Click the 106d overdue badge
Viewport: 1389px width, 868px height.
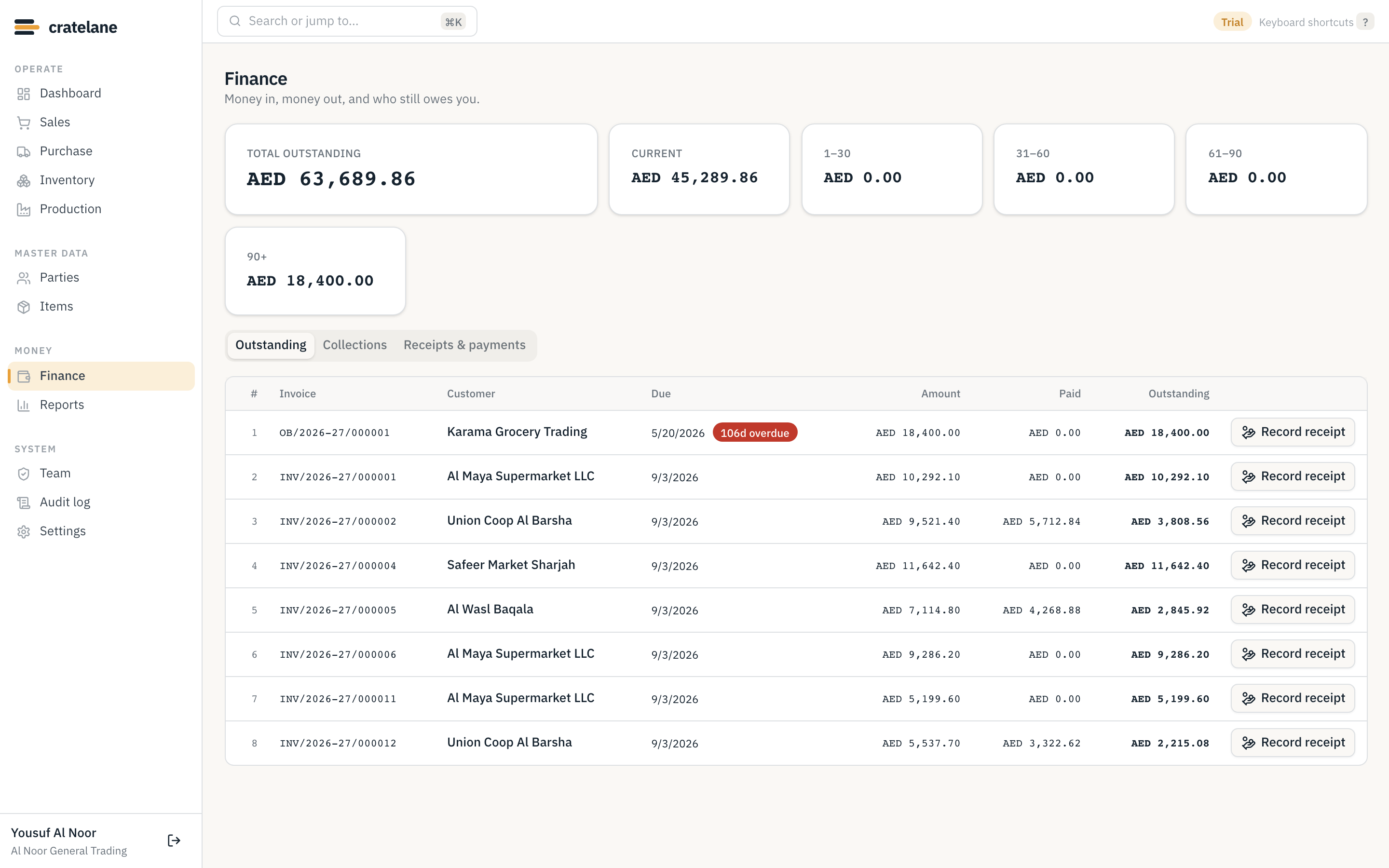(755, 433)
